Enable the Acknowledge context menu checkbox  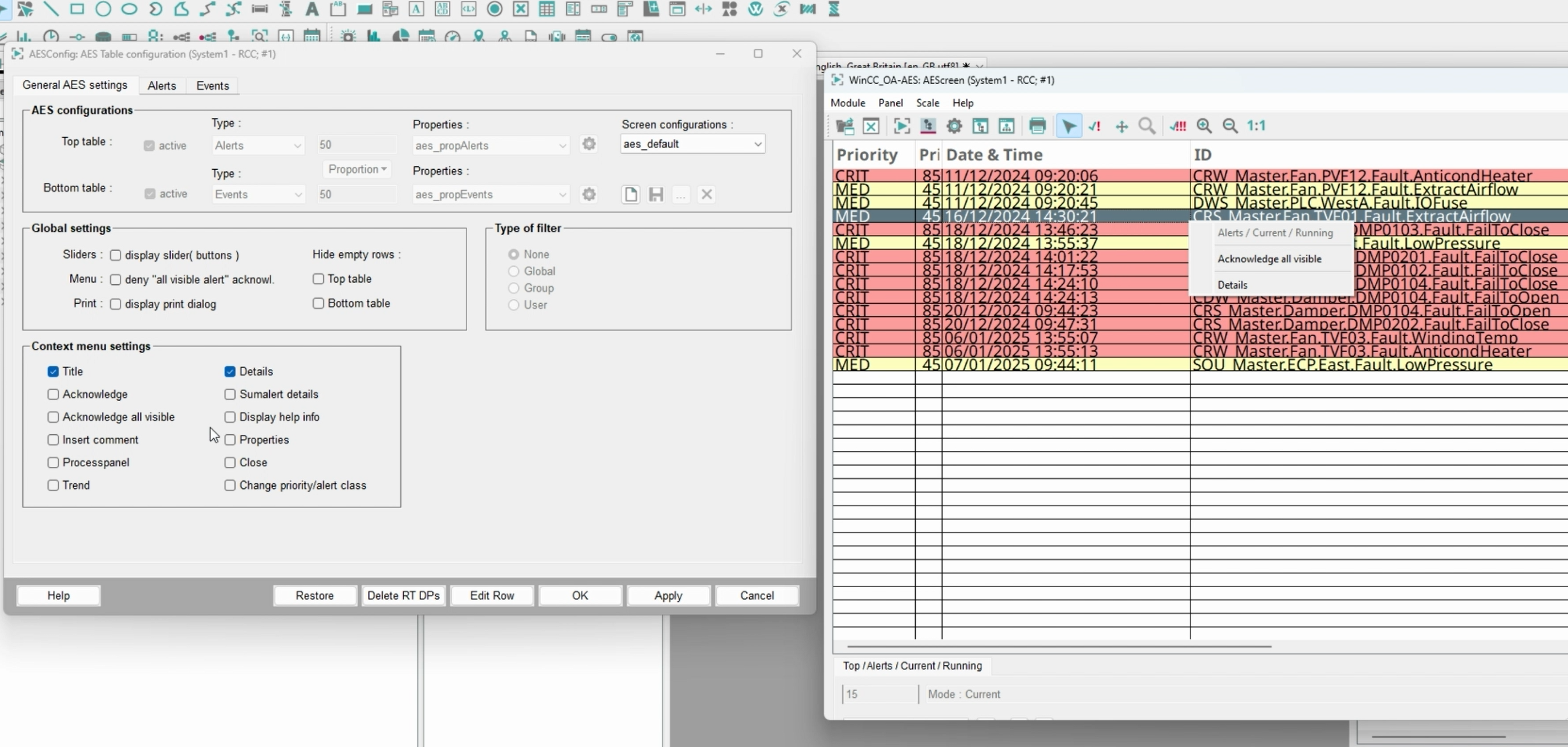(x=54, y=394)
